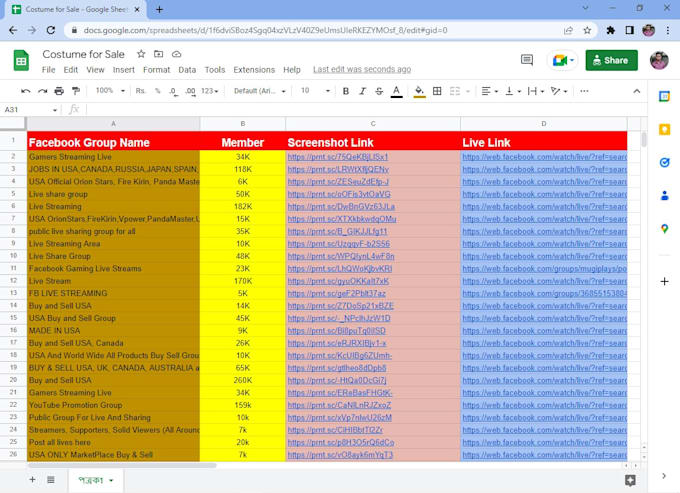Open the All sheets list

51,480
